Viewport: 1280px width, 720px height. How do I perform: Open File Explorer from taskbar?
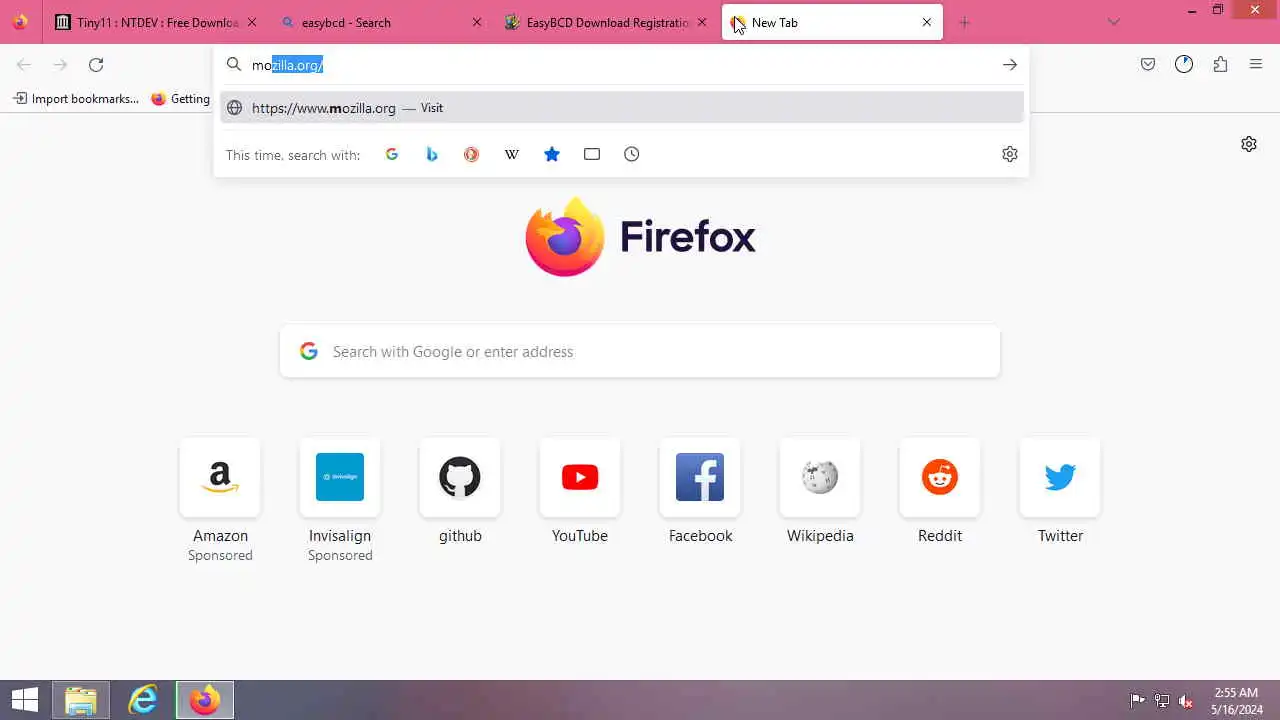81,701
